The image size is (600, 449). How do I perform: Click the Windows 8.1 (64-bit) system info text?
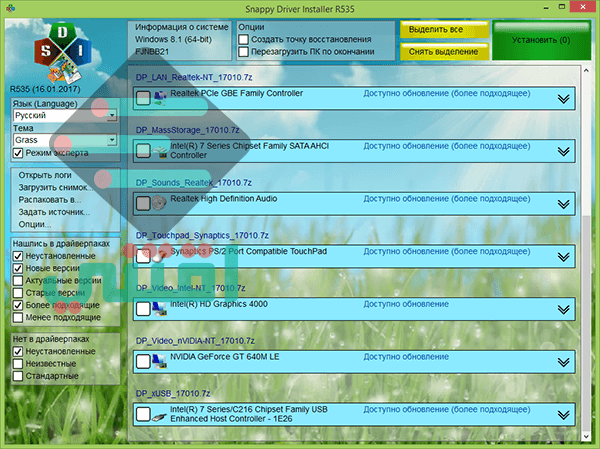pyautogui.click(x=173, y=39)
